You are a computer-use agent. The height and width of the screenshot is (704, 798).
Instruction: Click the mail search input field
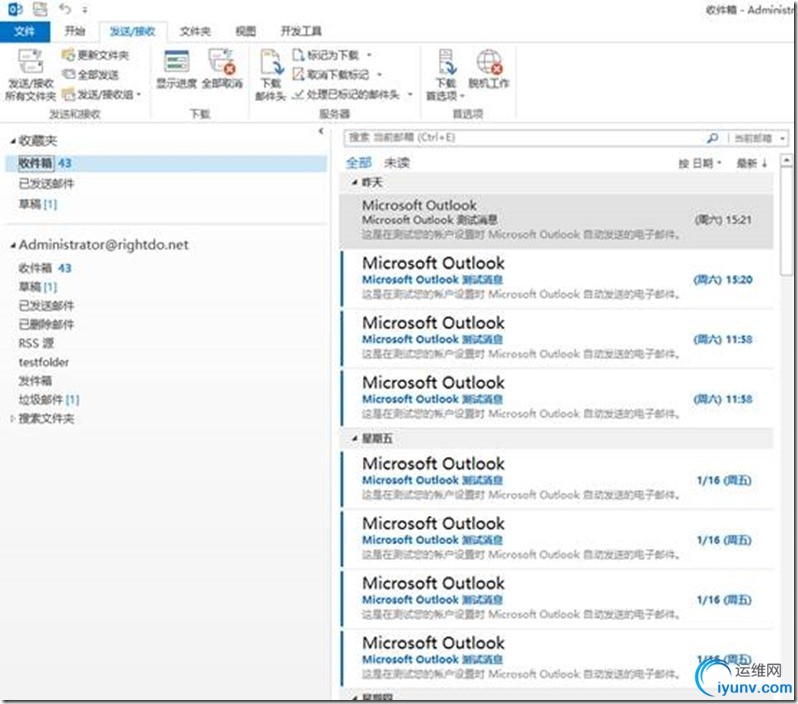[x=523, y=137]
